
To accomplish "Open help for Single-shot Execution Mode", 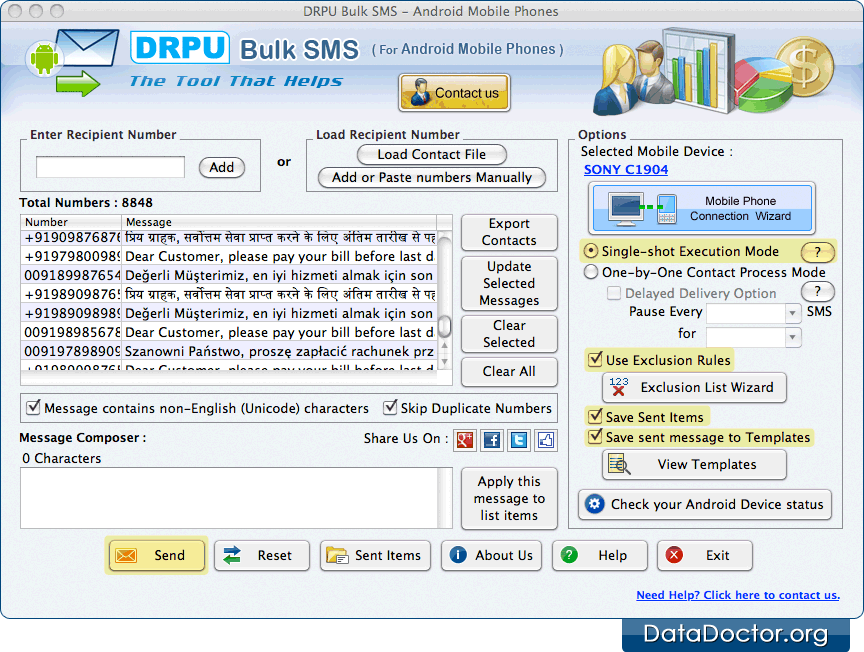I will point(817,252).
